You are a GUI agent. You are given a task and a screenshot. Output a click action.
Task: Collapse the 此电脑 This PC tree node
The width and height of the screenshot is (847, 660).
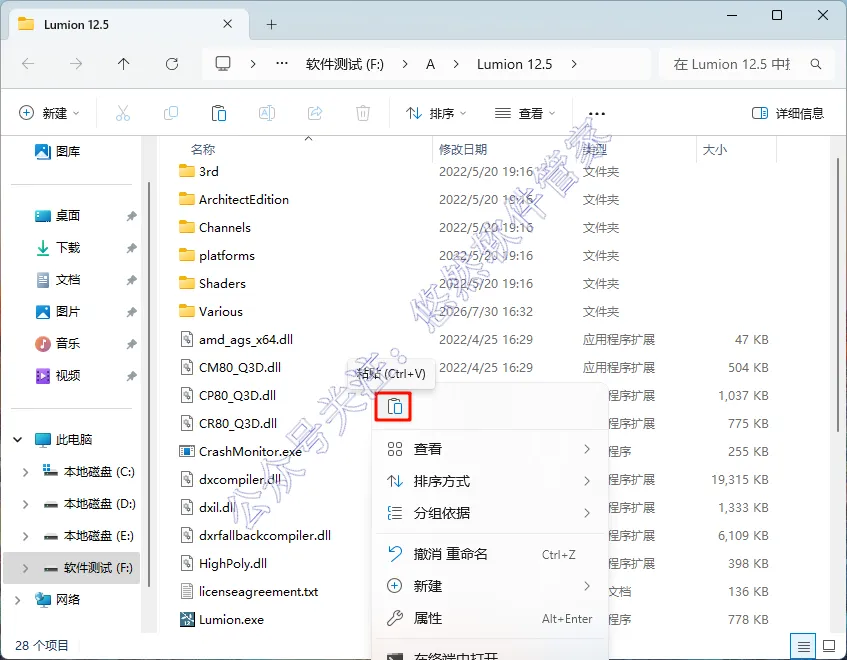pos(18,440)
